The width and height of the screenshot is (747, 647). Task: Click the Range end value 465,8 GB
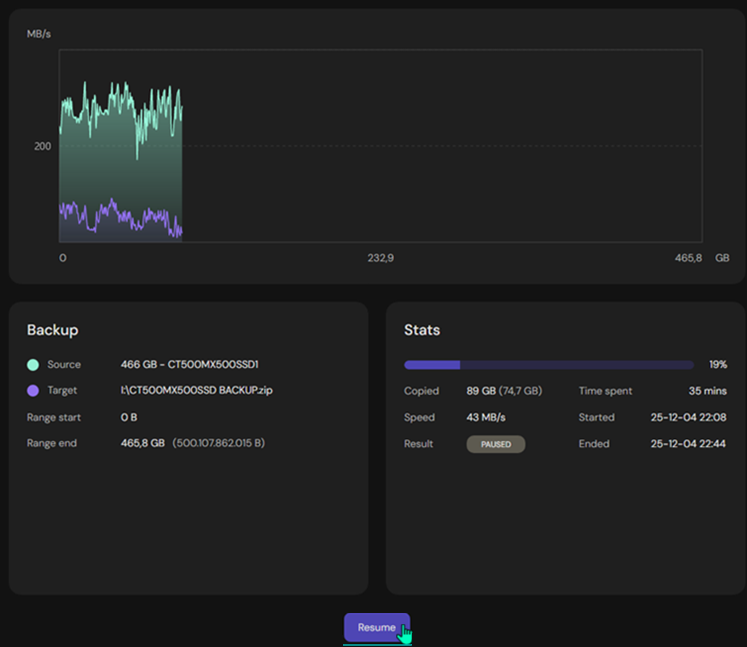[142, 443]
